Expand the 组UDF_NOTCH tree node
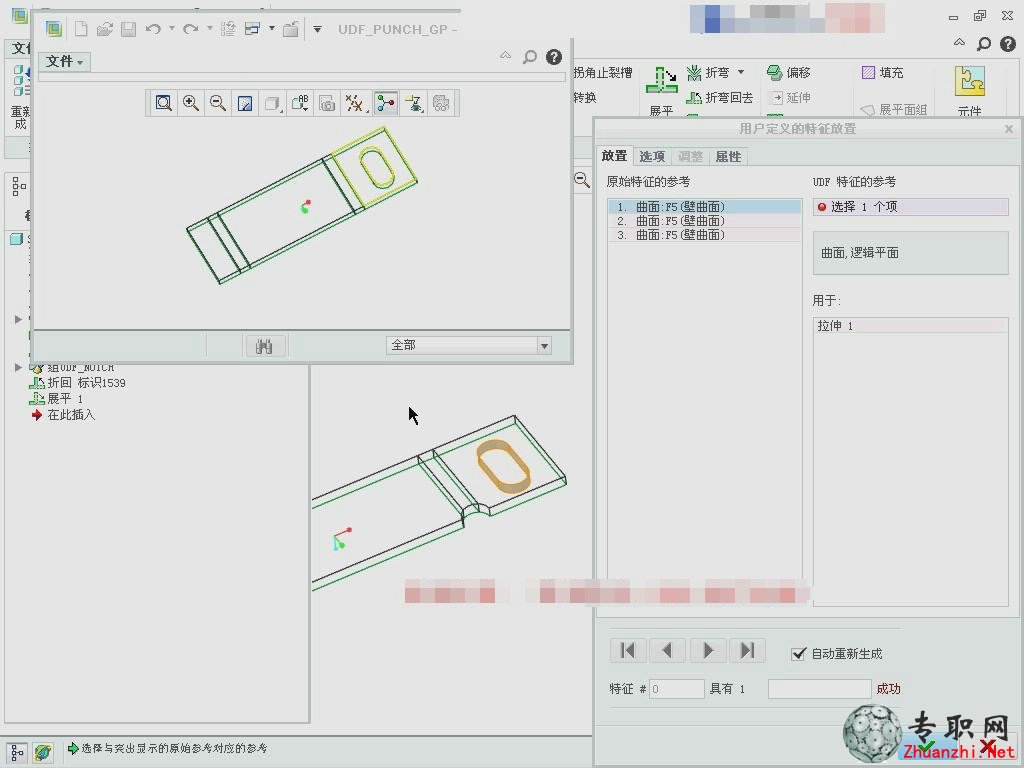Viewport: 1024px width, 768px height. pos(18,367)
